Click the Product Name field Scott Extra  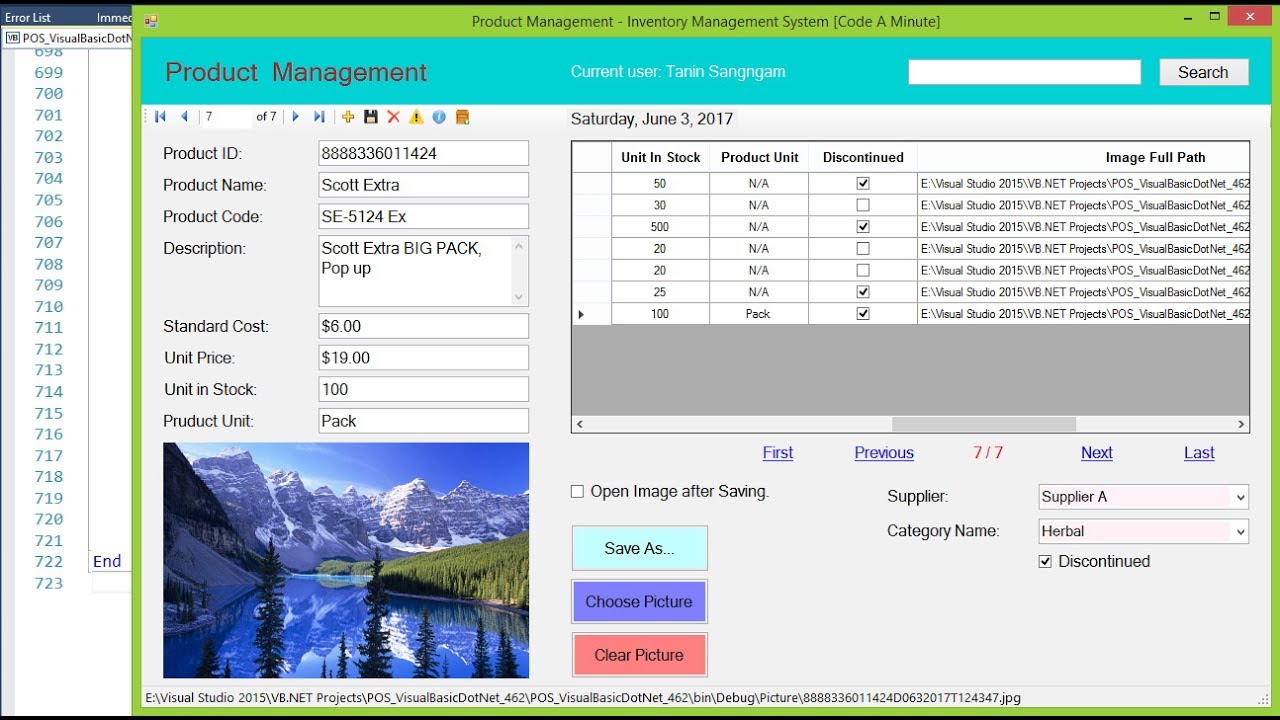click(x=423, y=185)
